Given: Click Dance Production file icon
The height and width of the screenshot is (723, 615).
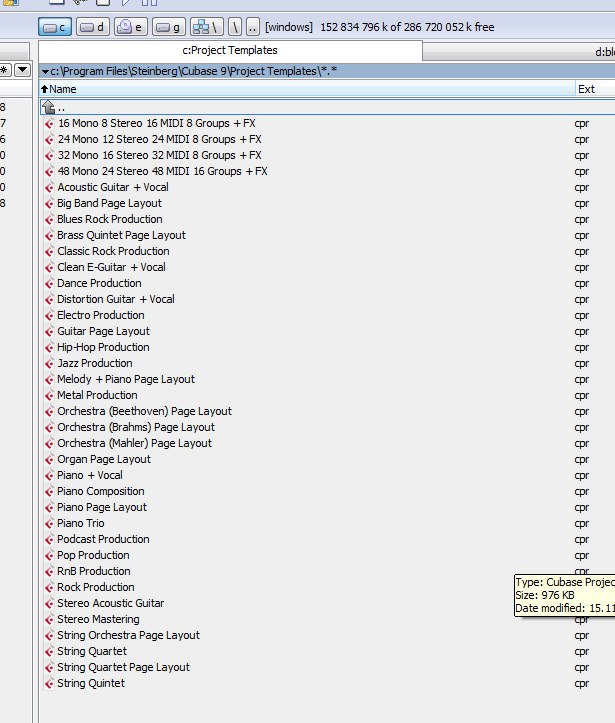Looking at the screenshot, I should click(x=49, y=284).
